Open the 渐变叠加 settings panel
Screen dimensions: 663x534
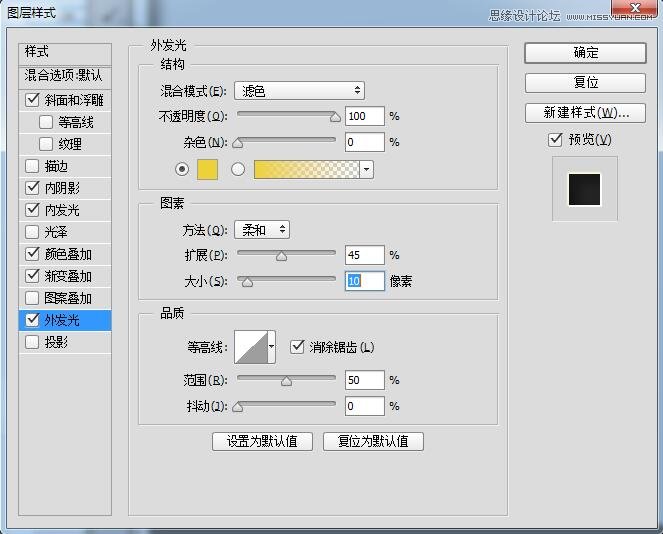coord(68,276)
